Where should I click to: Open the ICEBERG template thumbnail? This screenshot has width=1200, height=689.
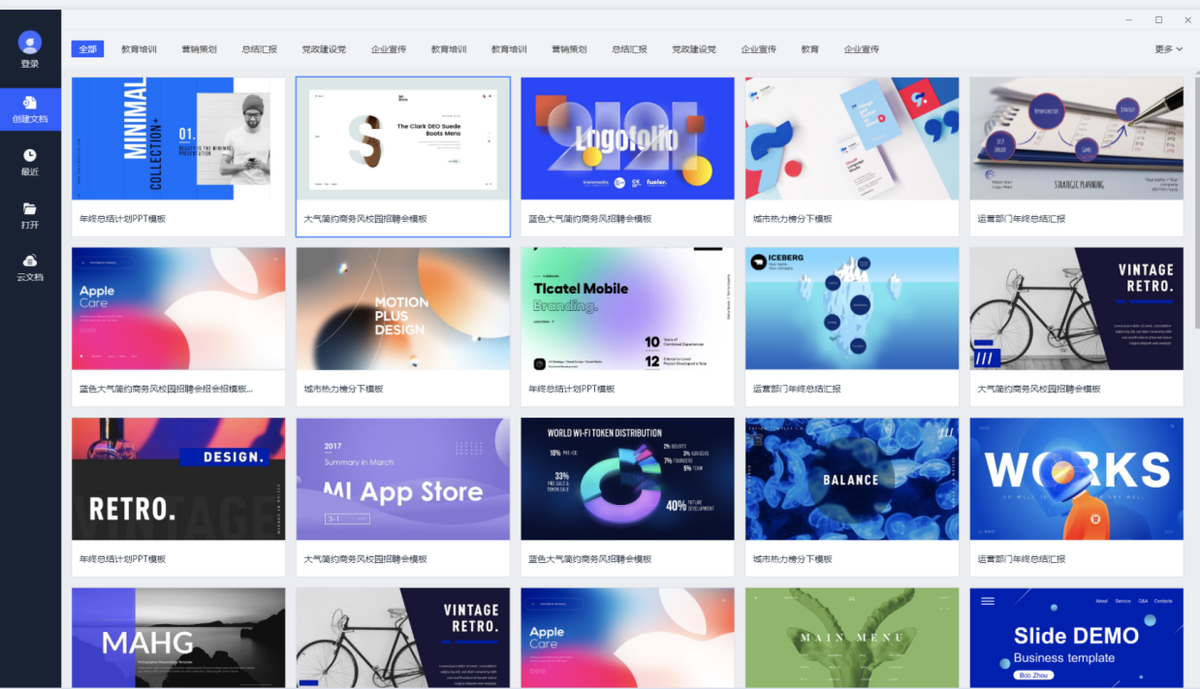click(852, 309)
